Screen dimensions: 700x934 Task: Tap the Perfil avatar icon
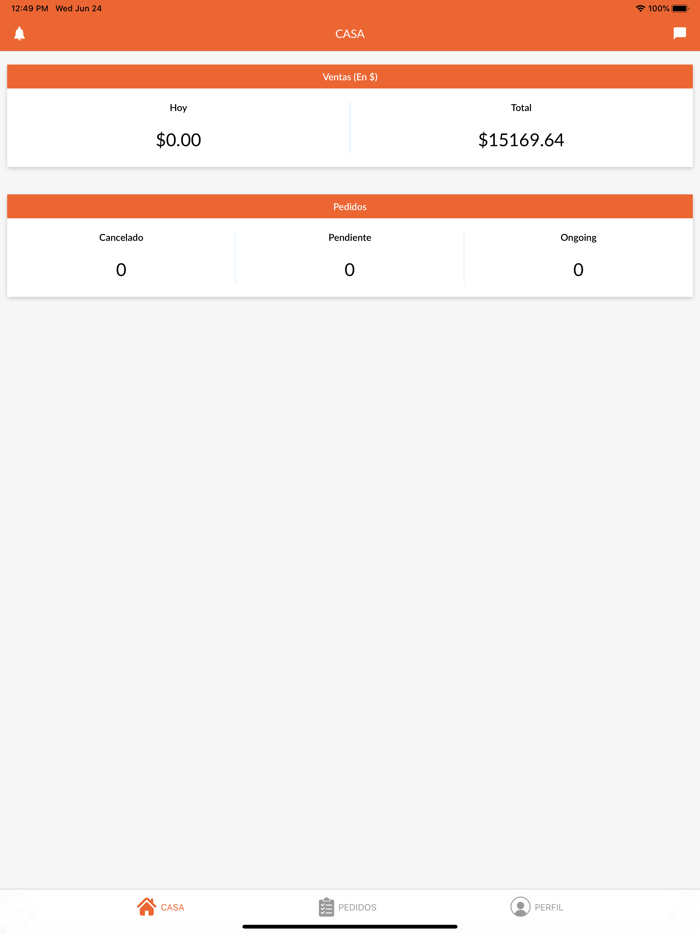tap(520, 907)
